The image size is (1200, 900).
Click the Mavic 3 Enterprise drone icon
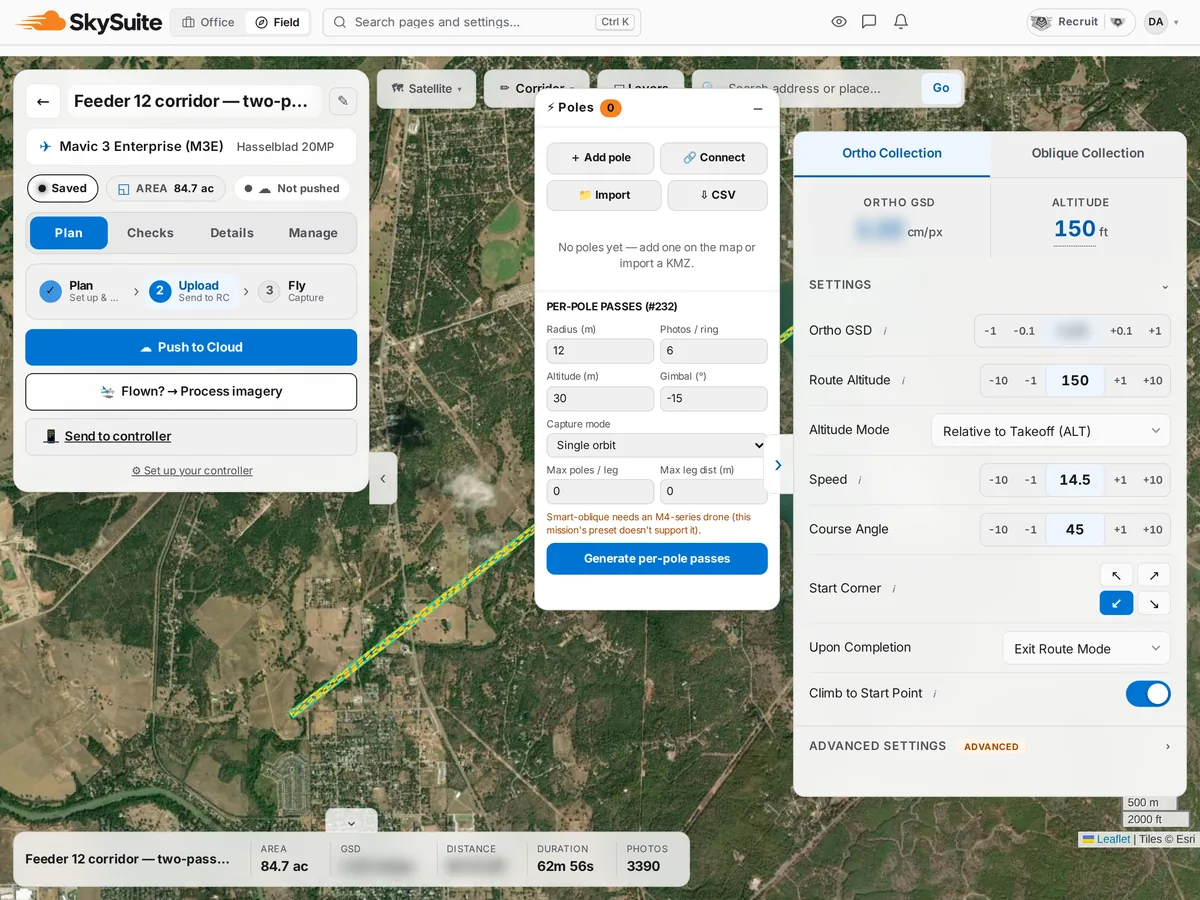[45, 147]
